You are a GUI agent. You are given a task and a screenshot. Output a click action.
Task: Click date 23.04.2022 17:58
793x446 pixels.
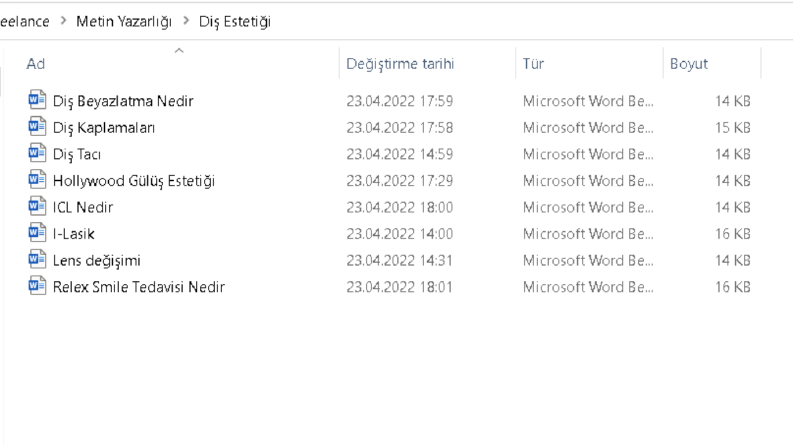point(400,128)
